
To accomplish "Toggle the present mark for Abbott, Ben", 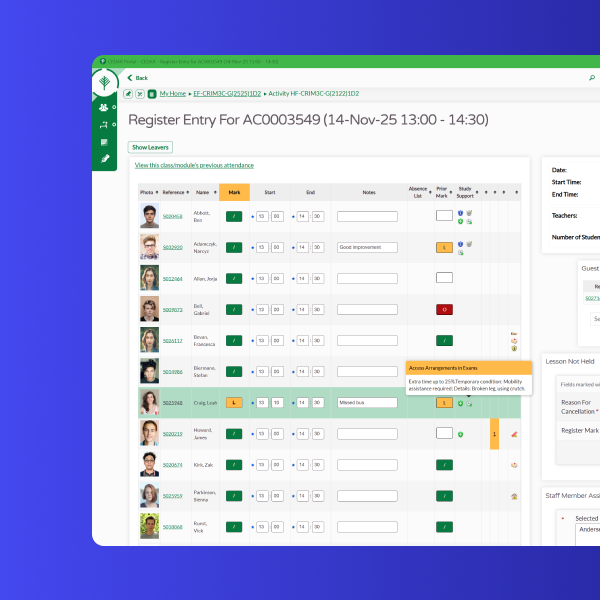I will coord(234,216).
